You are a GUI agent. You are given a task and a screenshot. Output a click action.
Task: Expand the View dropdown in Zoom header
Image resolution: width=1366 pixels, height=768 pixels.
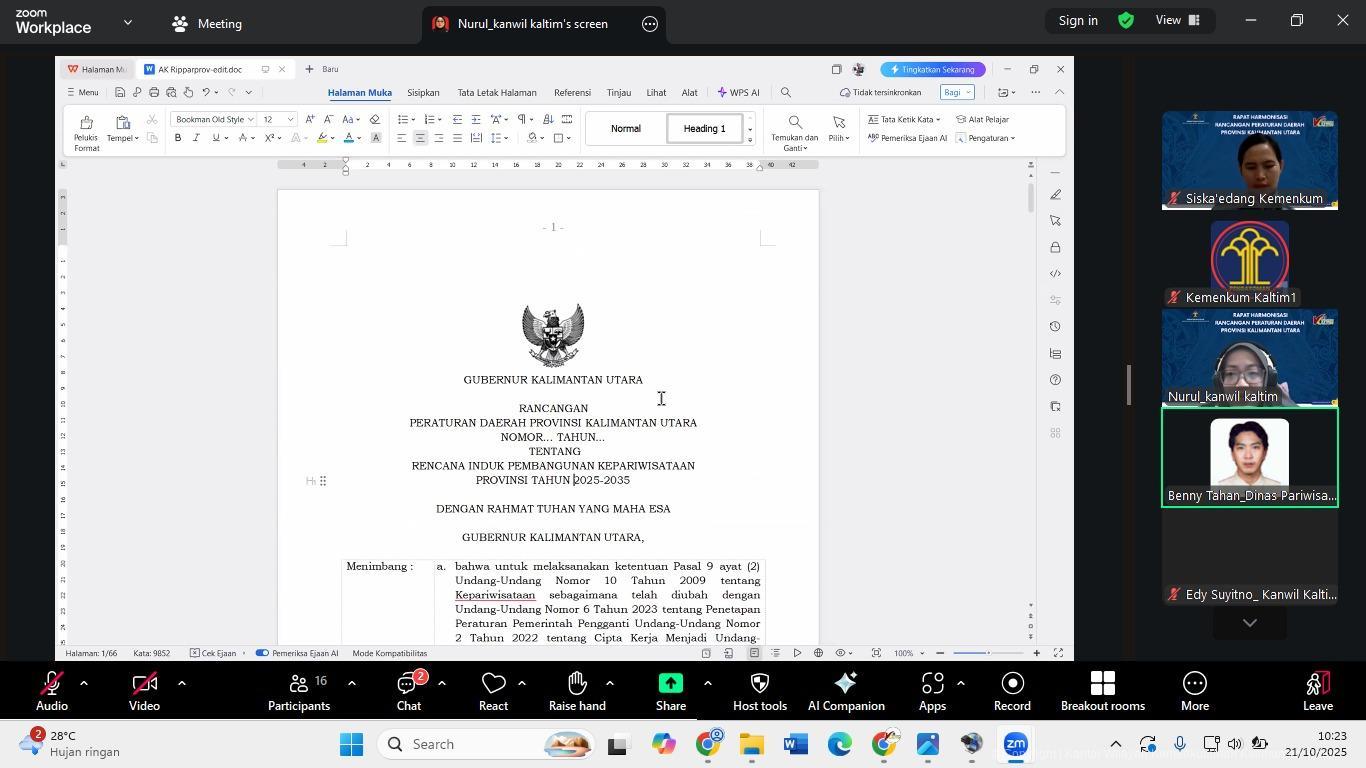[1177, 20]
